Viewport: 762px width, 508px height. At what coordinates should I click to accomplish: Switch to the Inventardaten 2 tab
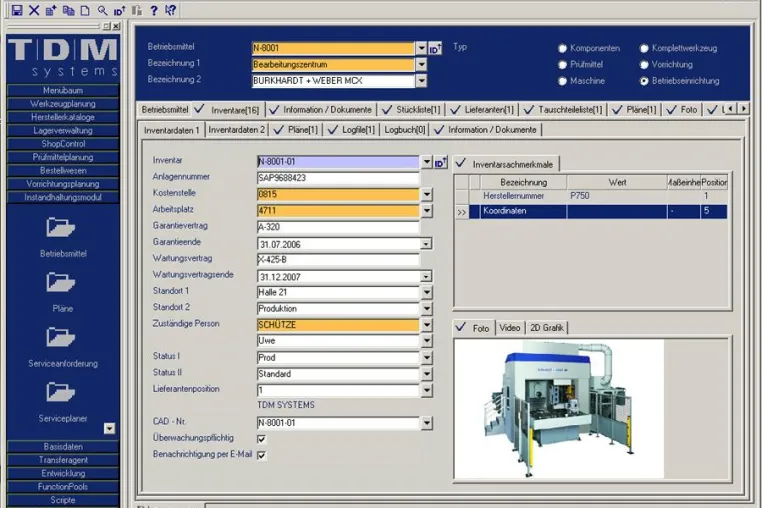(x=237, y=130)
